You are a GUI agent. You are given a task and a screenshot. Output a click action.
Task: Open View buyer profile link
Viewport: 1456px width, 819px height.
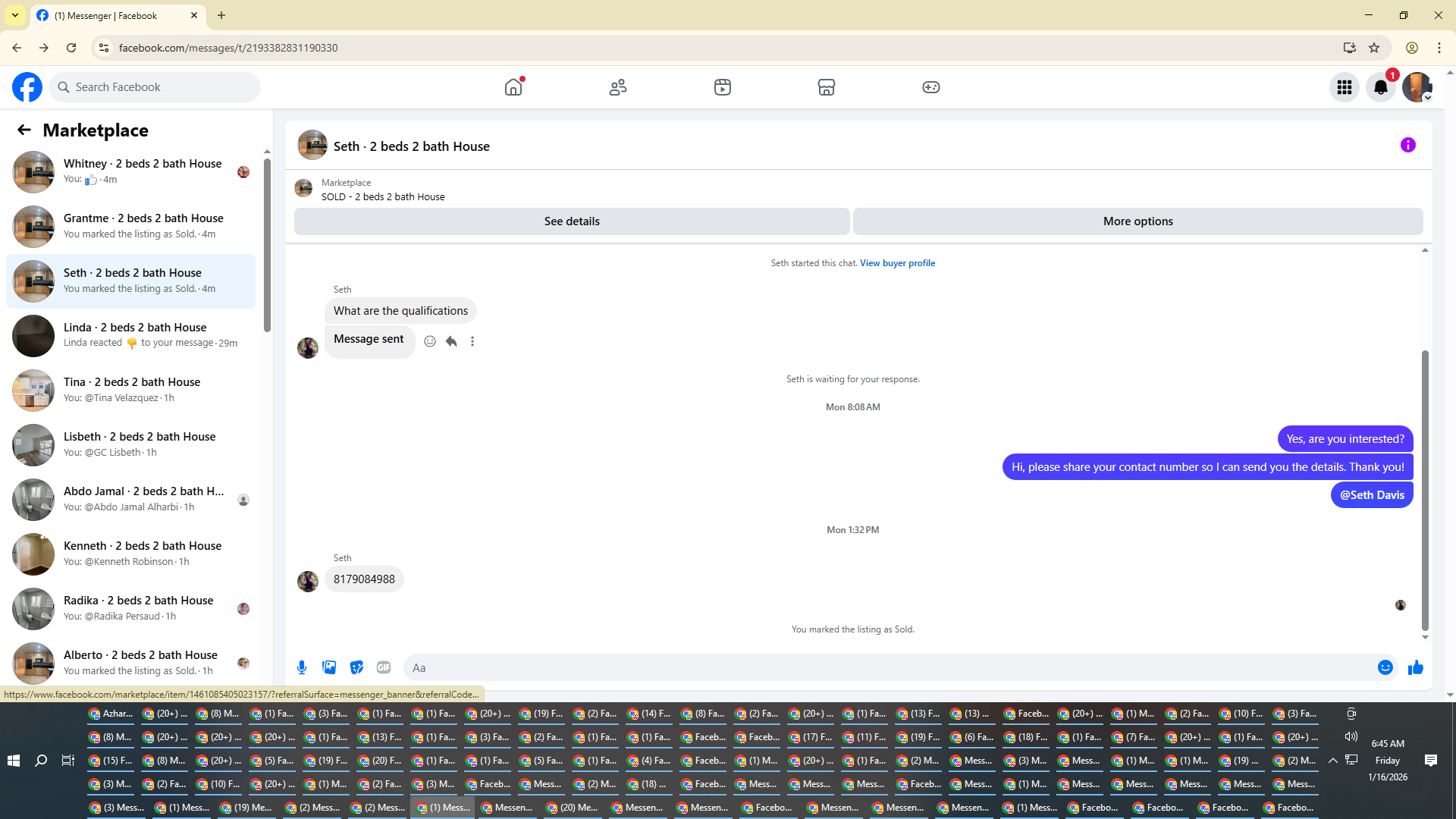click(x=897, y=263)
